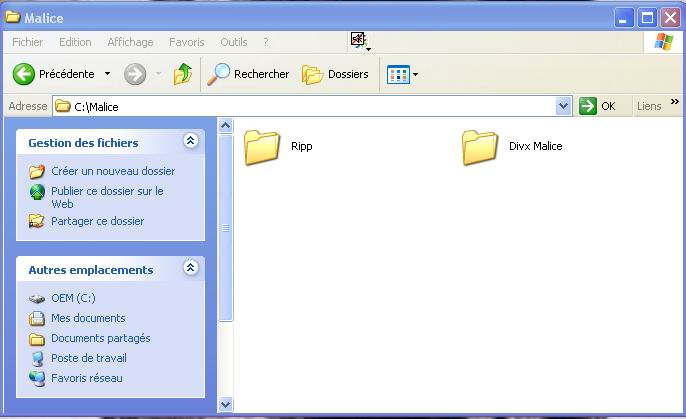Click the Divx Malice folder name

(x=536, y=146)
